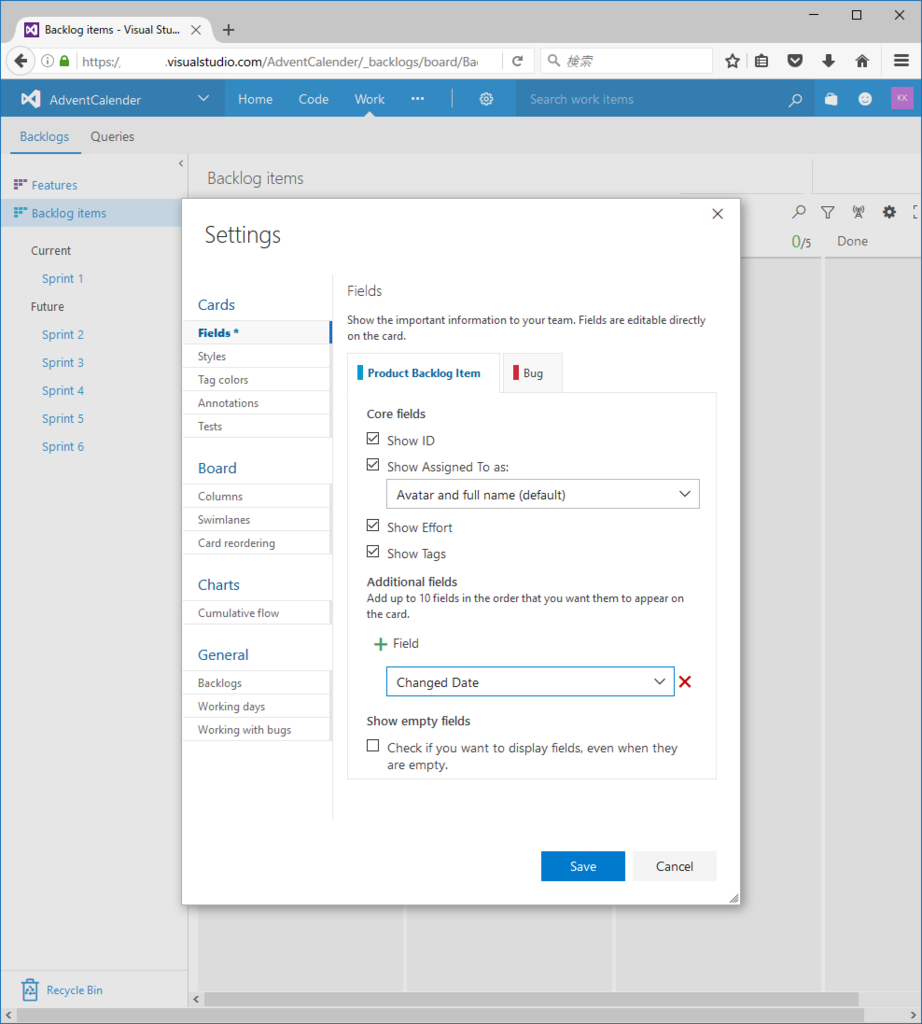This screenshot has width=922, height=1024.
Task: Switch to the Queries tab
Action: (x=112, y=136)
